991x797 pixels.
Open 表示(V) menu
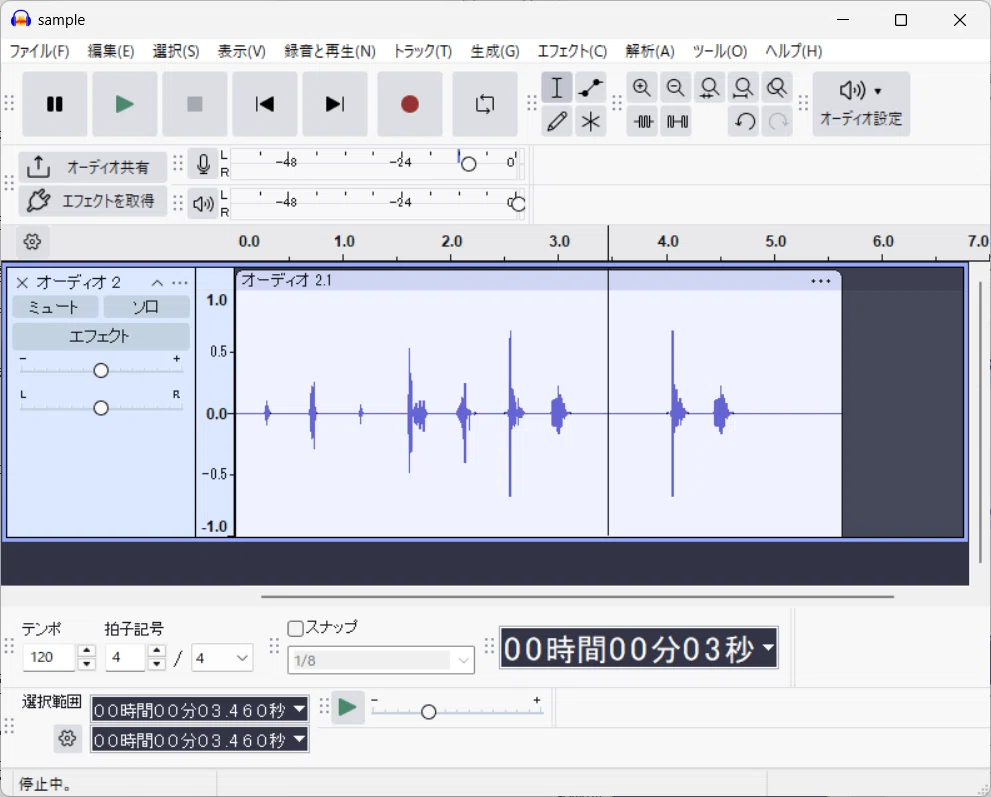(241, 51)
